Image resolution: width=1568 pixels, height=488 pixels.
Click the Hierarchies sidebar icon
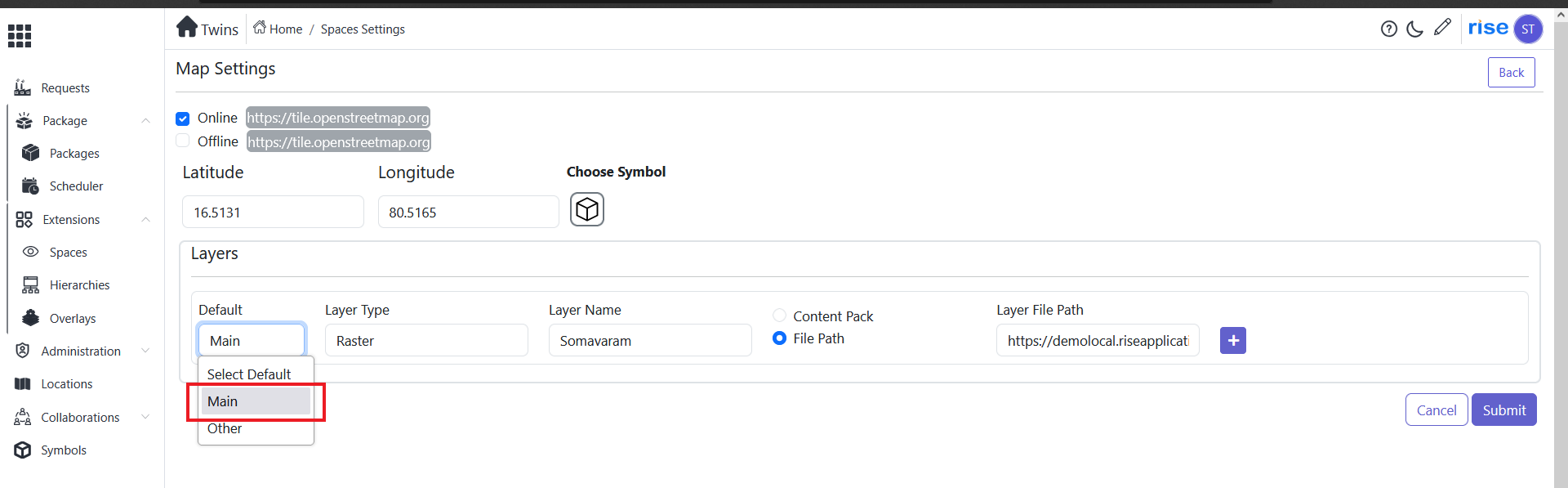(x=31, y=284)
